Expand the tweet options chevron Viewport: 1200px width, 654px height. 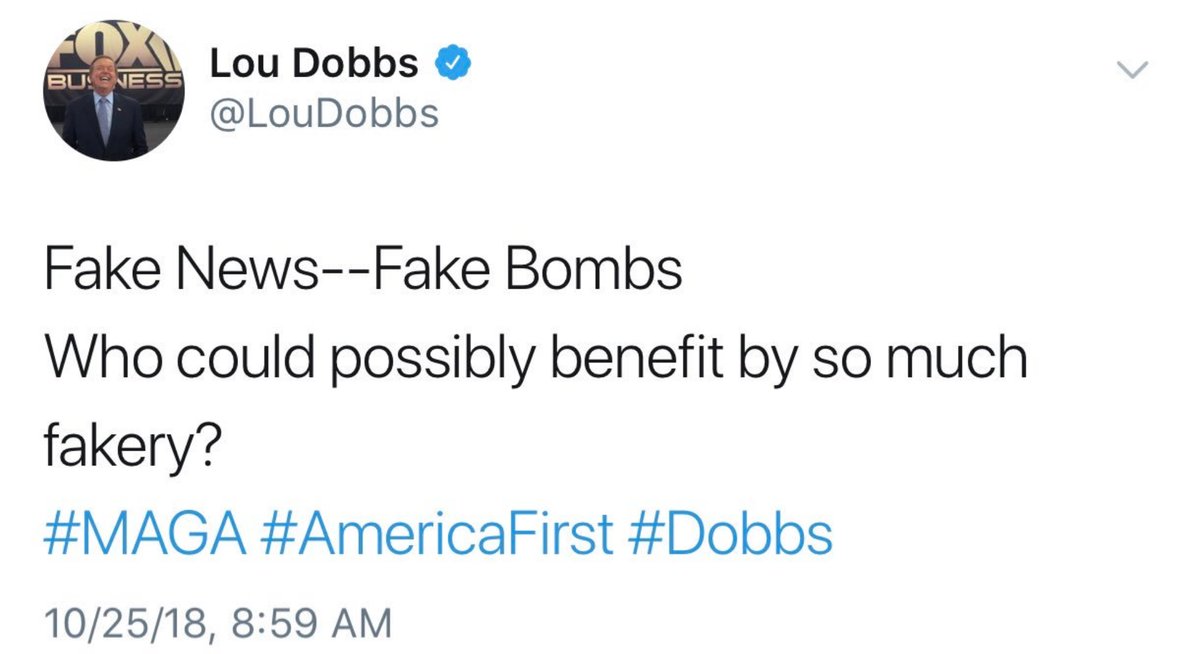click(x=1131, y=70)
